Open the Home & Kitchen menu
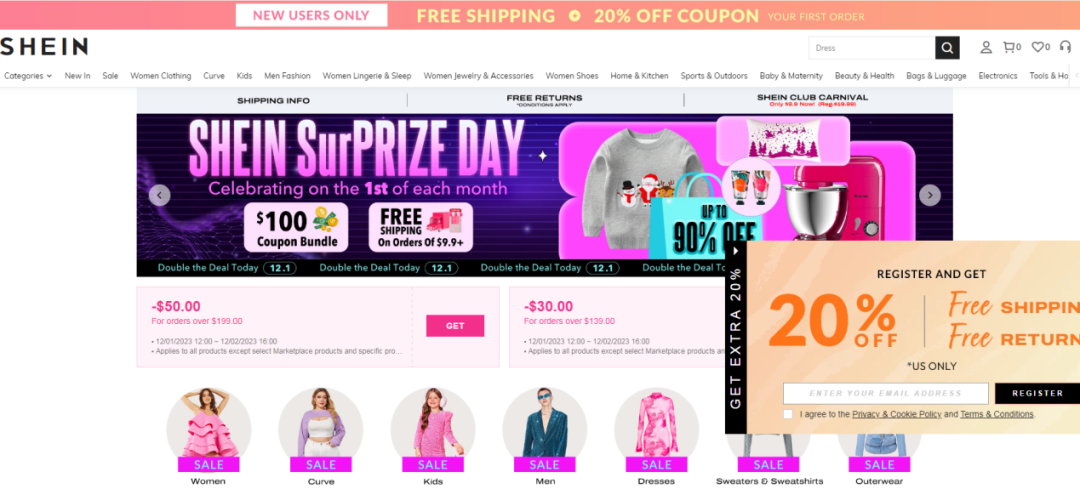 (639, 76)
